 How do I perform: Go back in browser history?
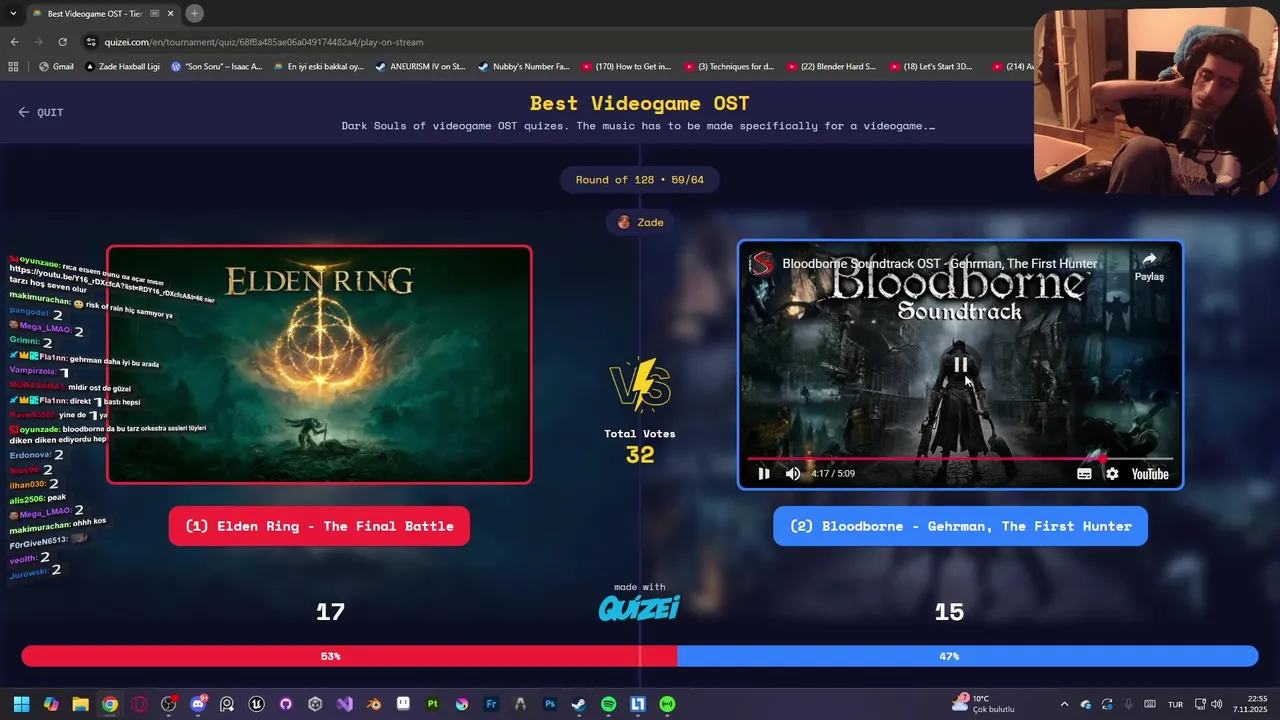[14, 42]
